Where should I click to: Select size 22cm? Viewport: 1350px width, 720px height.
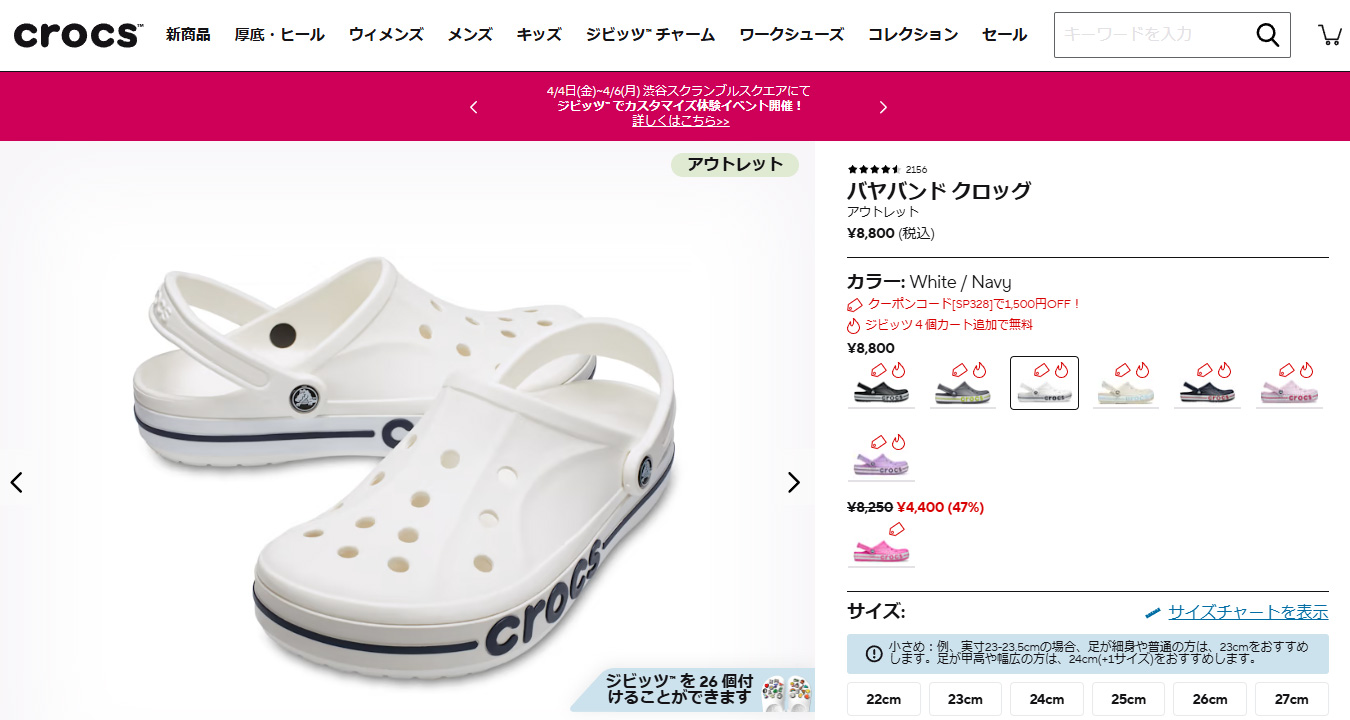coord(884,699)
